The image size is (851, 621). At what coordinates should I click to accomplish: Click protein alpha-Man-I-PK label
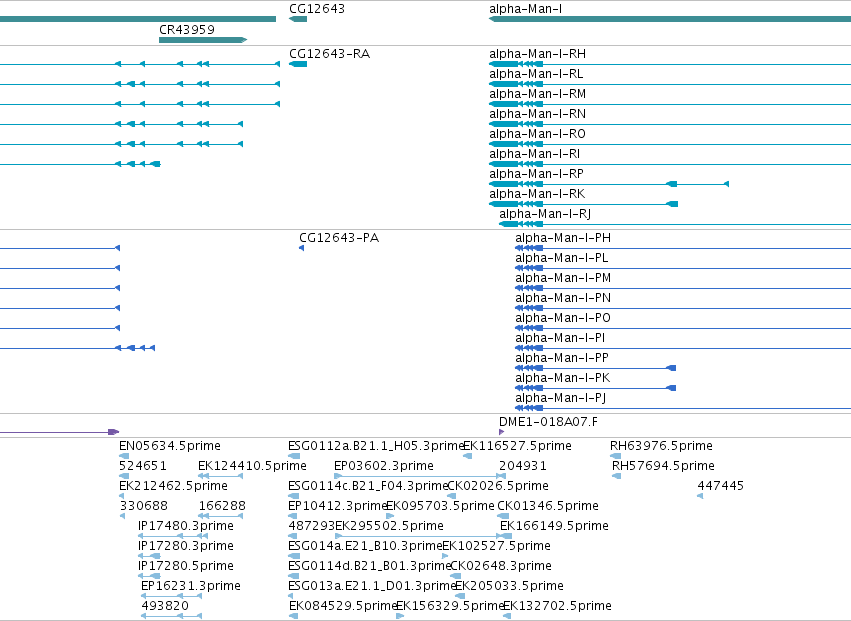(563, 378)
